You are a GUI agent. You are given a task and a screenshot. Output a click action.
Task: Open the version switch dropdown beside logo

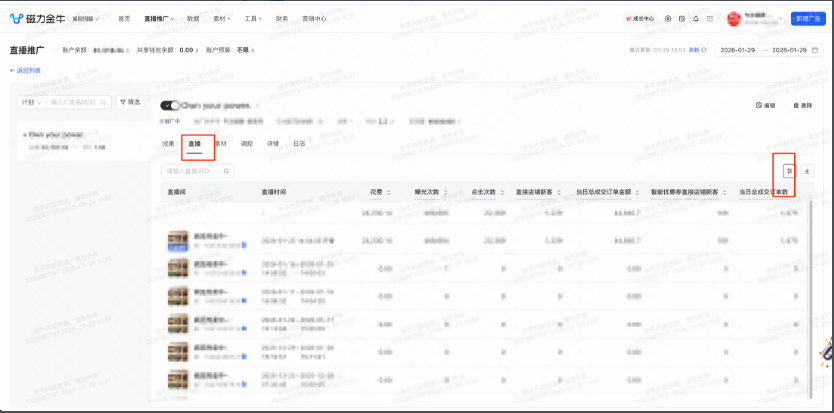(87, 19)
